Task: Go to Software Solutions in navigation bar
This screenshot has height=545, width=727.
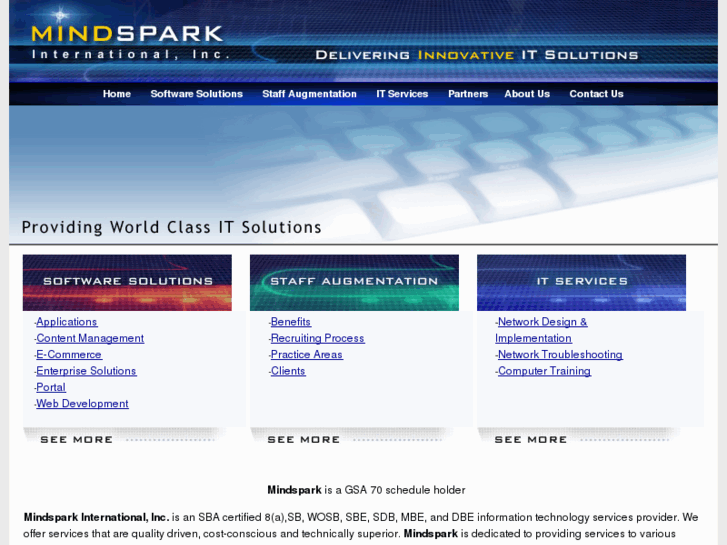Action: click(x=197, y=94)
